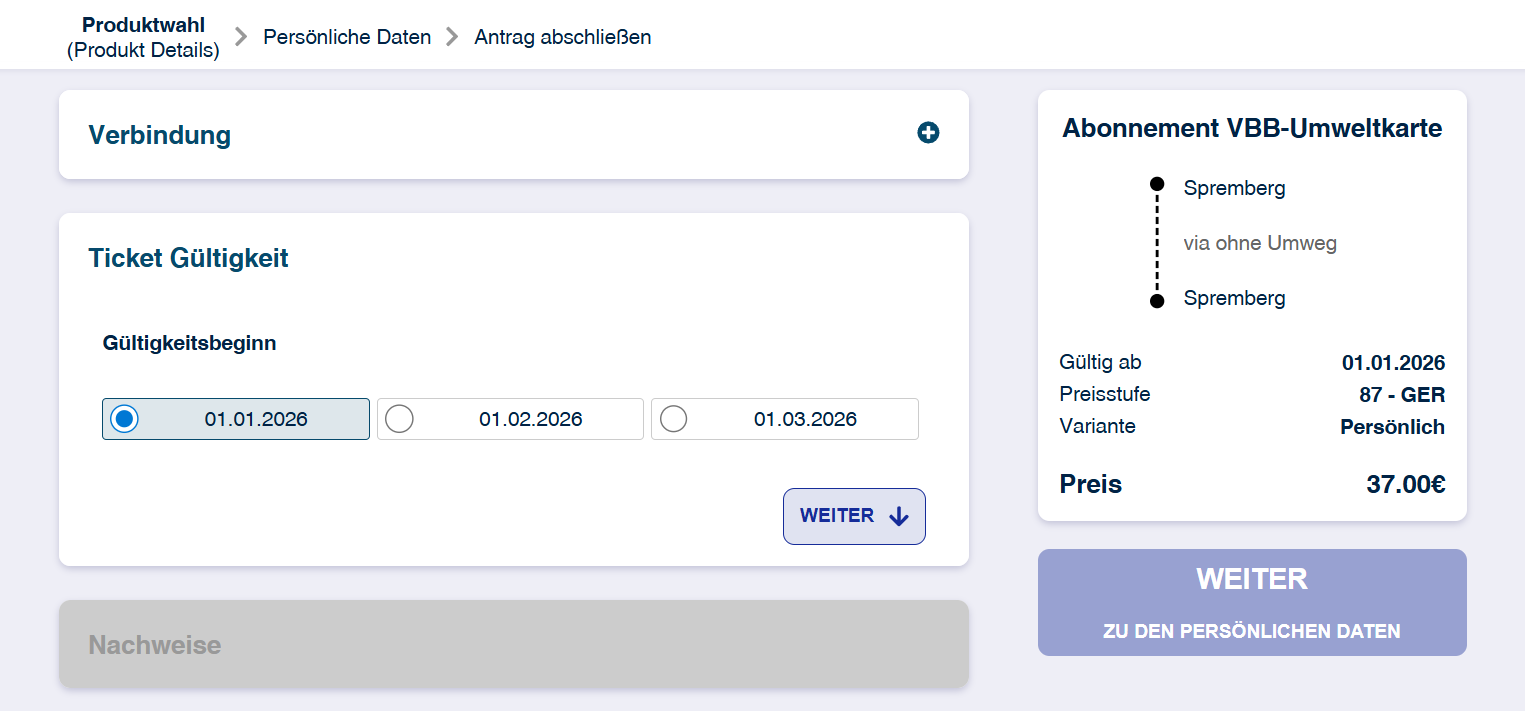Collapse the Ticket Gültigkeit section heading
The width and height of the screenshot is (1525, 711).
(x=188, y=258)
